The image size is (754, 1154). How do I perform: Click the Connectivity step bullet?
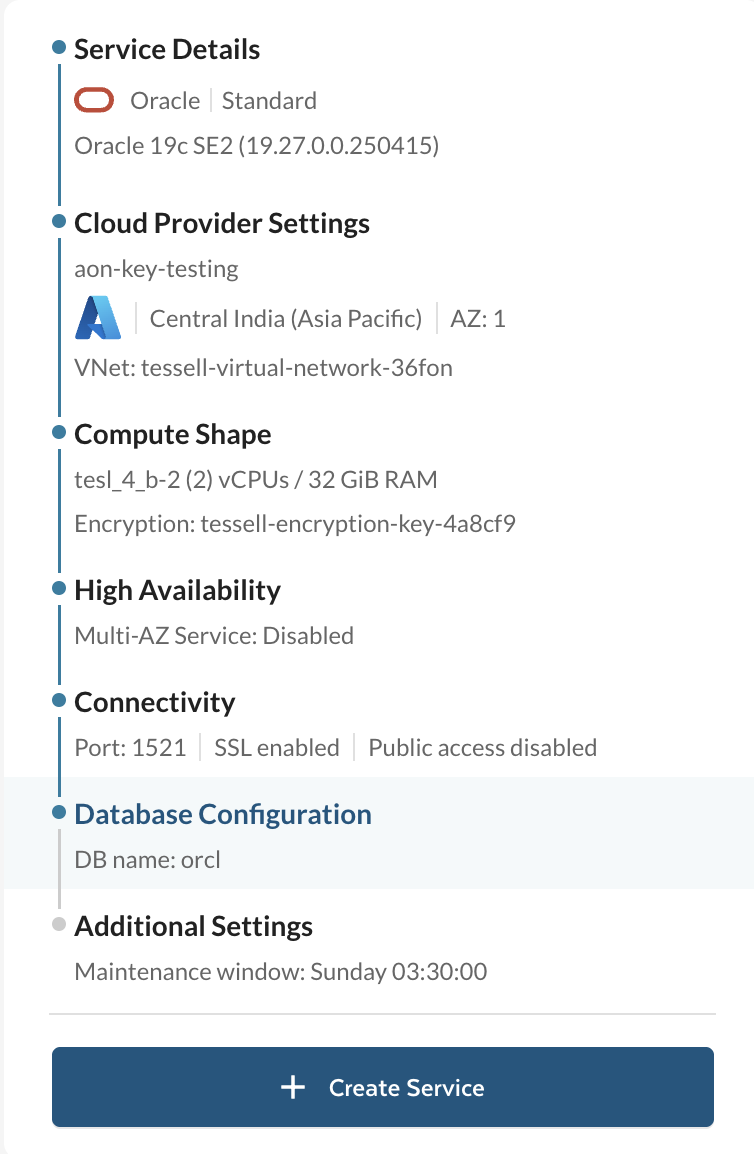(x=59, y=701)
